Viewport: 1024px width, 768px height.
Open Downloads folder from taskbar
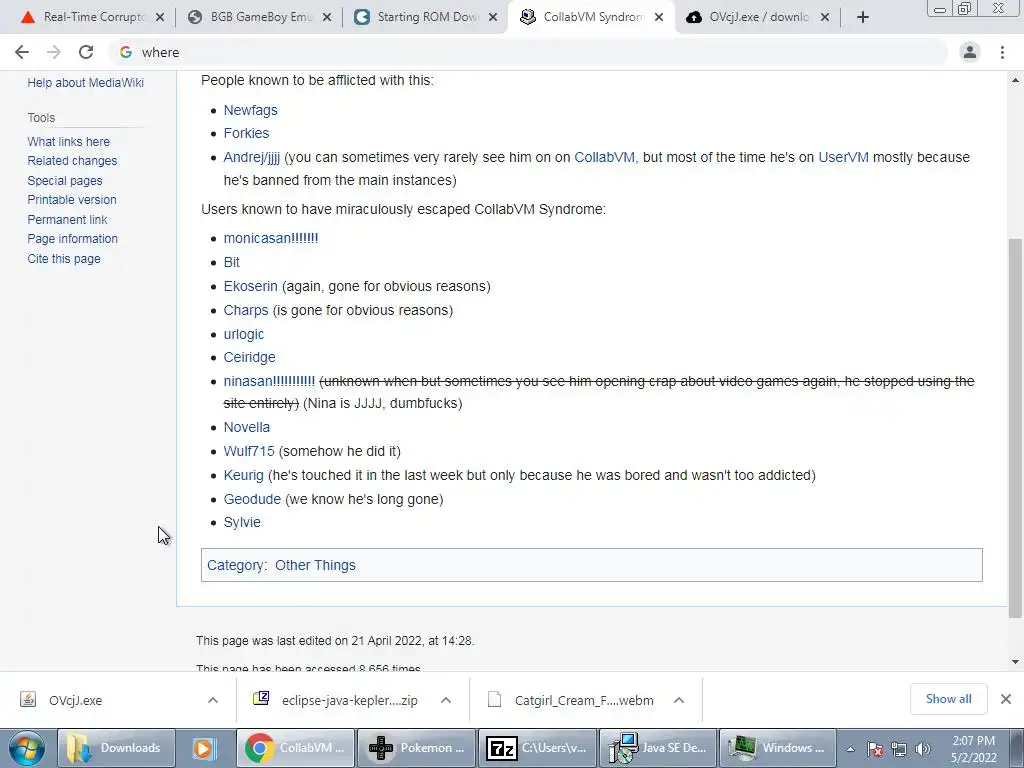click(116, 748)
